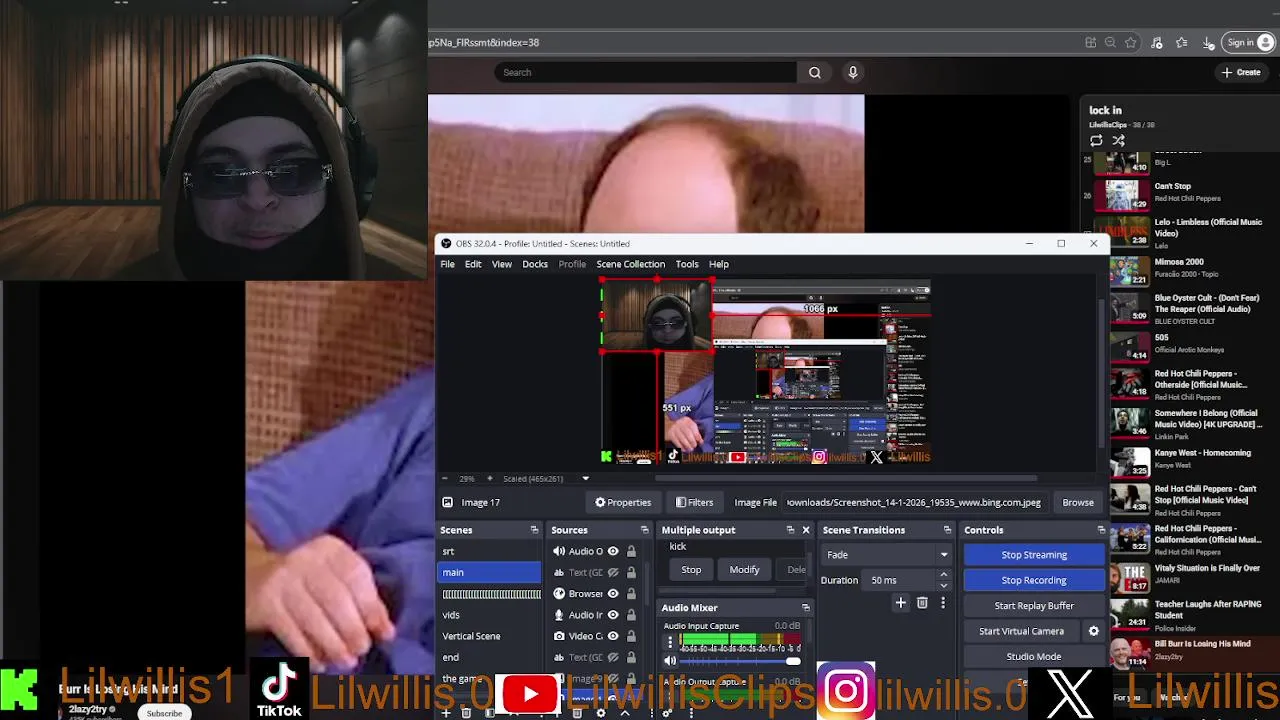Open Virtual Camera settings gear icon

(1093, 631)
